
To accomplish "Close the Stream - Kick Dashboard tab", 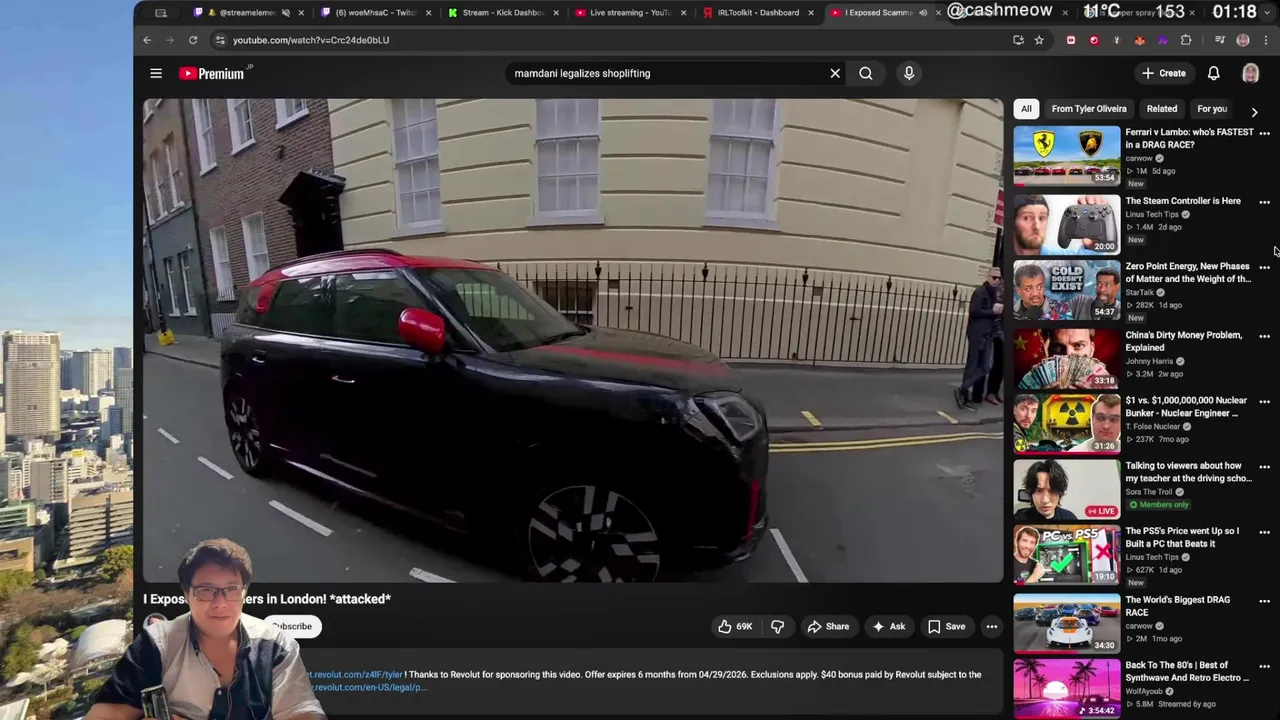I will click(x=557, y=13).
